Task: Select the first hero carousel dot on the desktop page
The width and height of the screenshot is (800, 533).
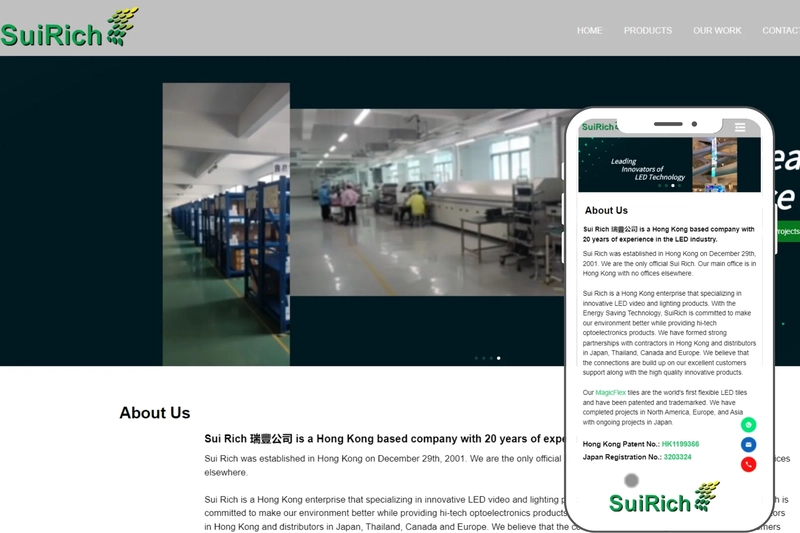Action: tap(477, 358)
